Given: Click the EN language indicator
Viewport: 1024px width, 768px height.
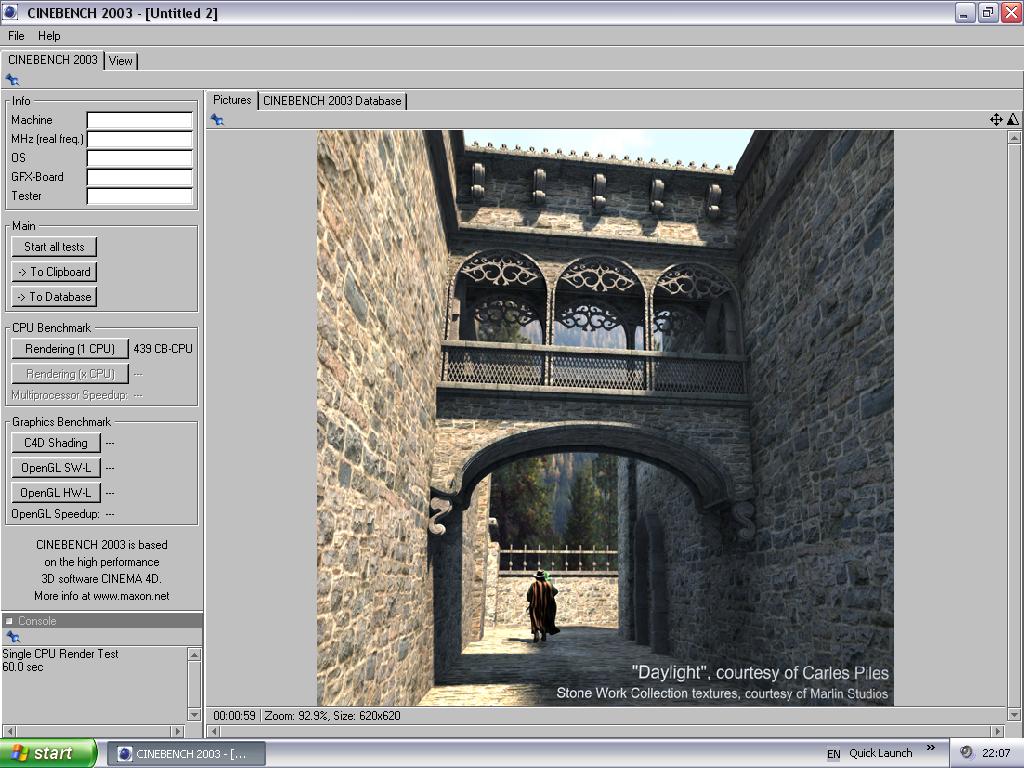Looking at the screenshot, I should pos(833,754).
